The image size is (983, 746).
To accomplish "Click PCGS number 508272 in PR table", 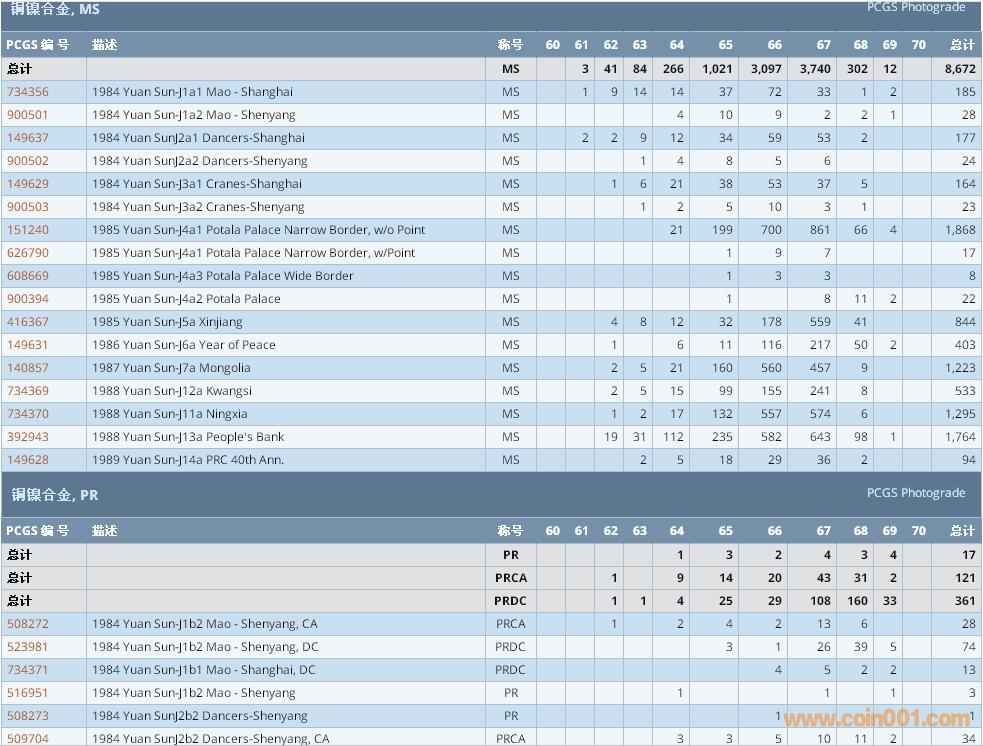I will (x=28, y=624).
